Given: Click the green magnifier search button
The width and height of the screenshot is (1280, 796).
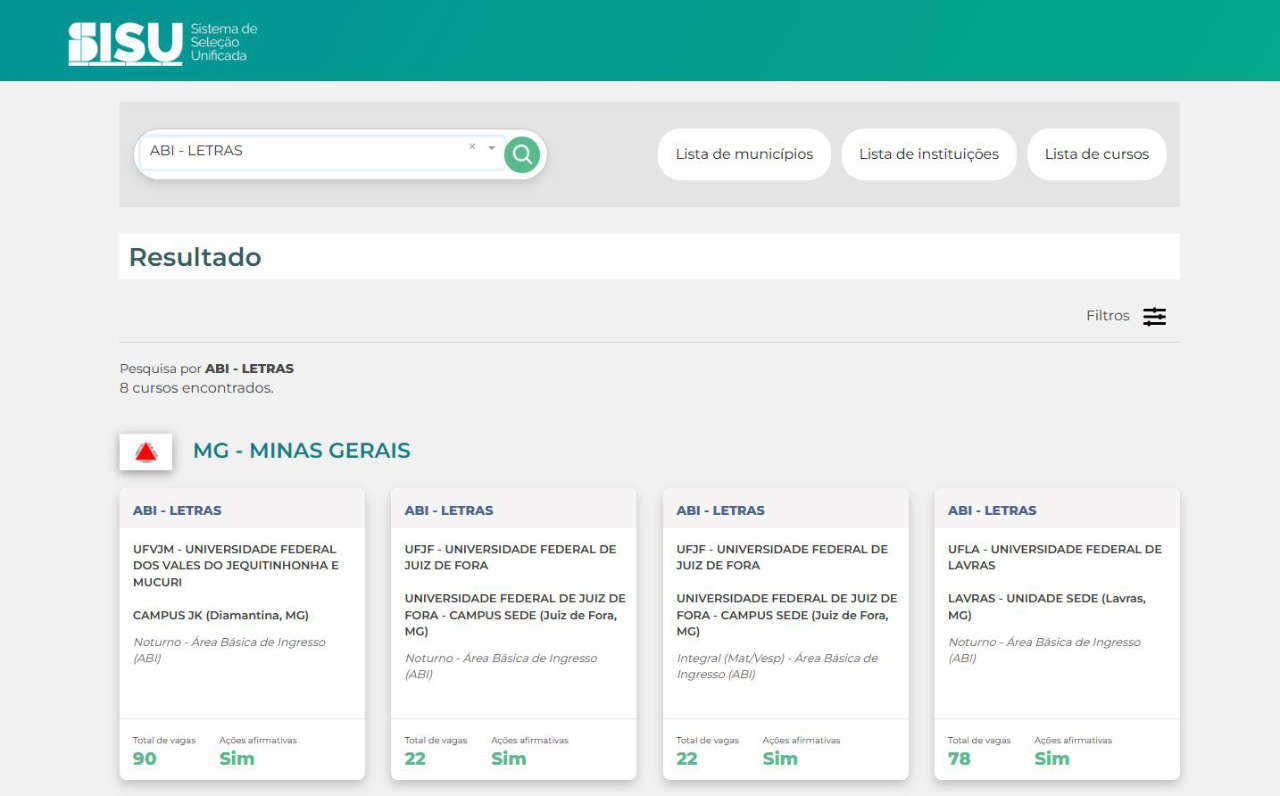Looking at the screenshot, I should point(522,155).
